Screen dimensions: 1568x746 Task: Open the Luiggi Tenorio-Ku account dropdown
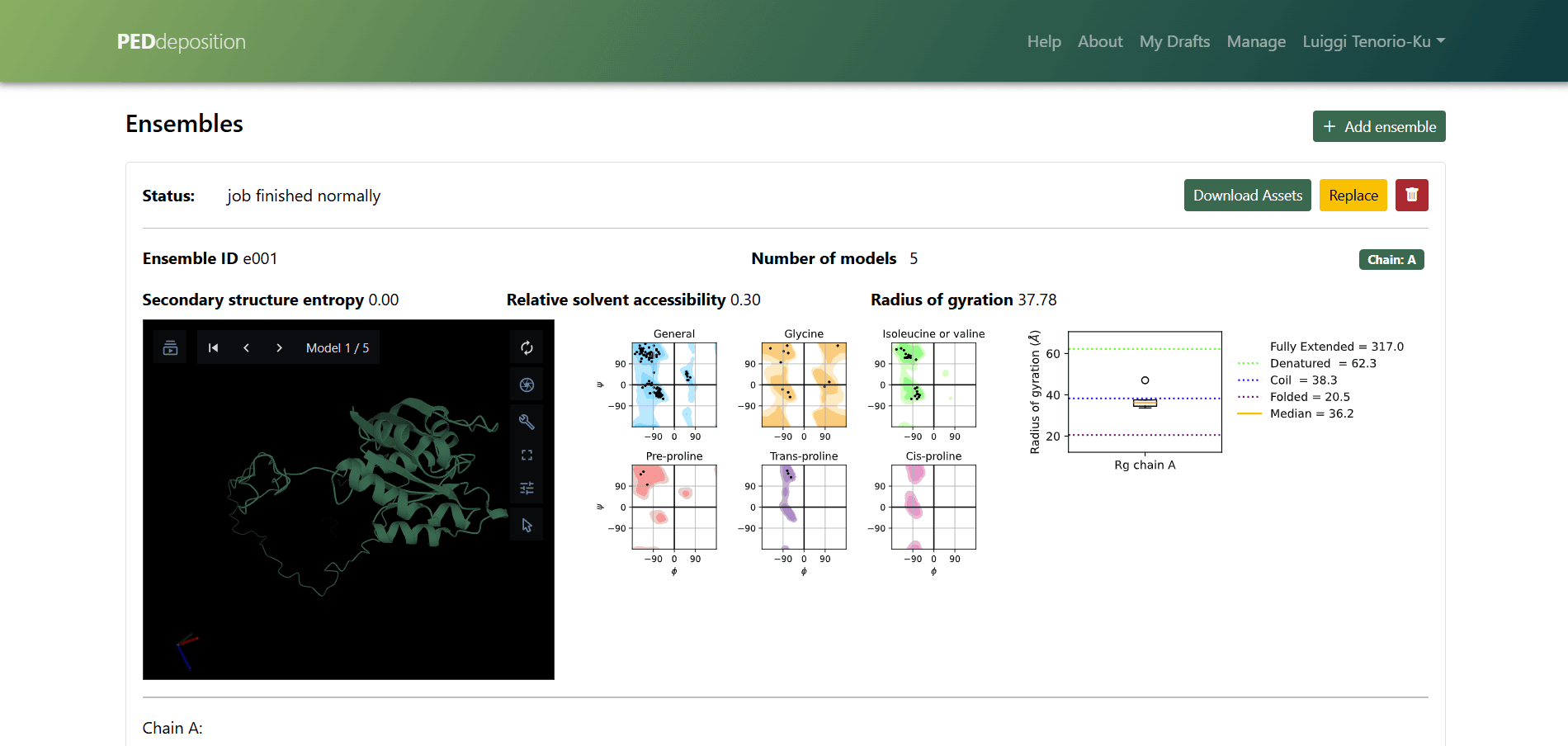pyautogui.click(x=1366, y=40)
